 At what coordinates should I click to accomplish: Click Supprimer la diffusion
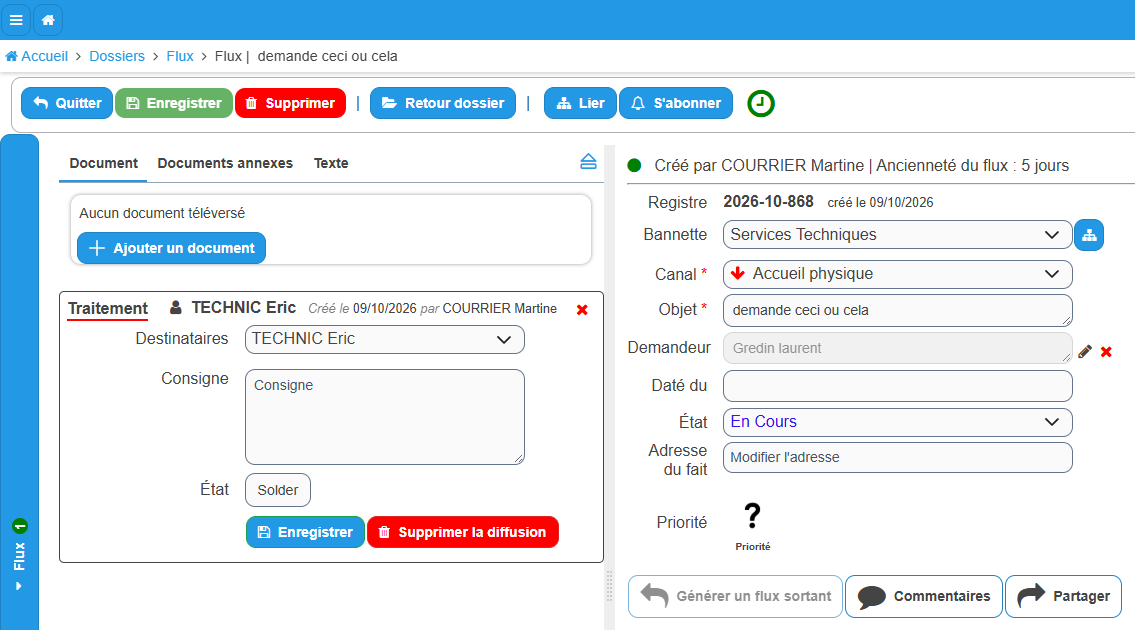click(463, 532)
